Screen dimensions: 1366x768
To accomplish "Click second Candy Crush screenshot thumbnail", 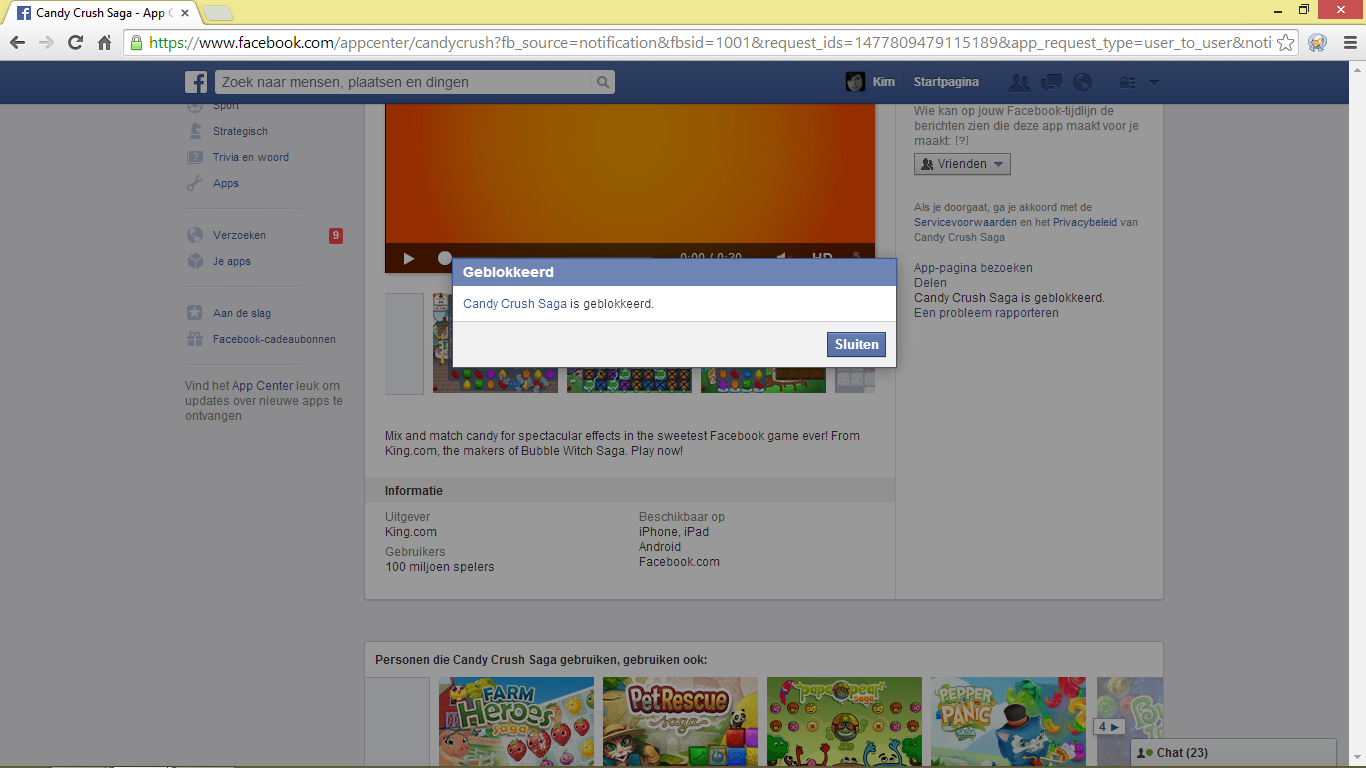I will (629, 343).
